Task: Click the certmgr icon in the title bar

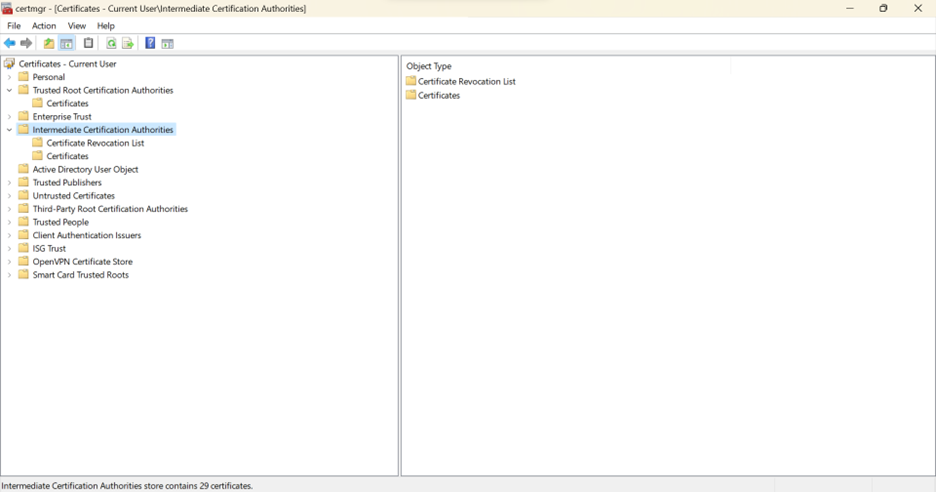Action: (x=7, y=8)
